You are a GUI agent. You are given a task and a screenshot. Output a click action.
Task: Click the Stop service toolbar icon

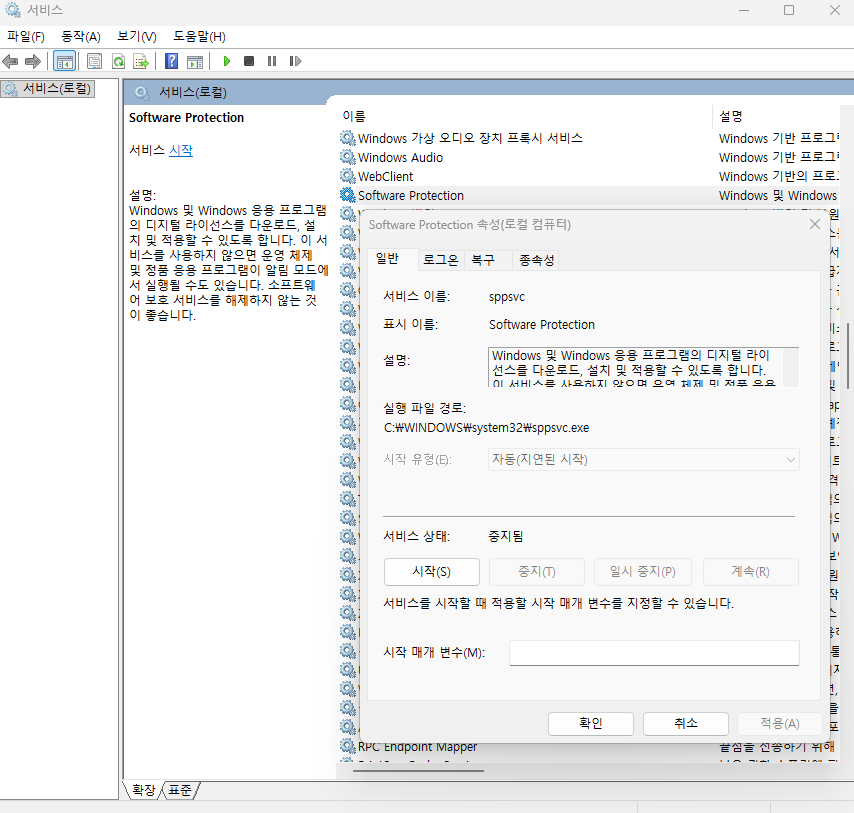point(249,61)
